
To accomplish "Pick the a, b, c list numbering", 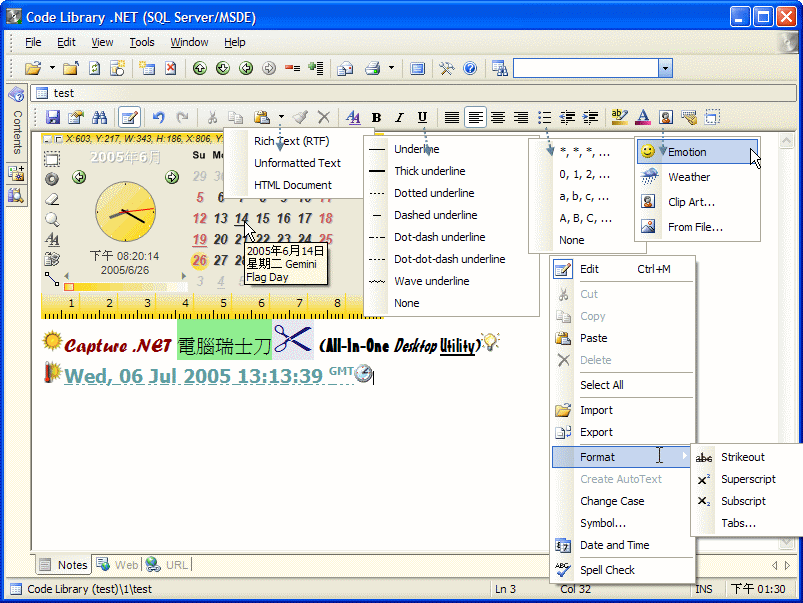I will click(x=584, y=196).
